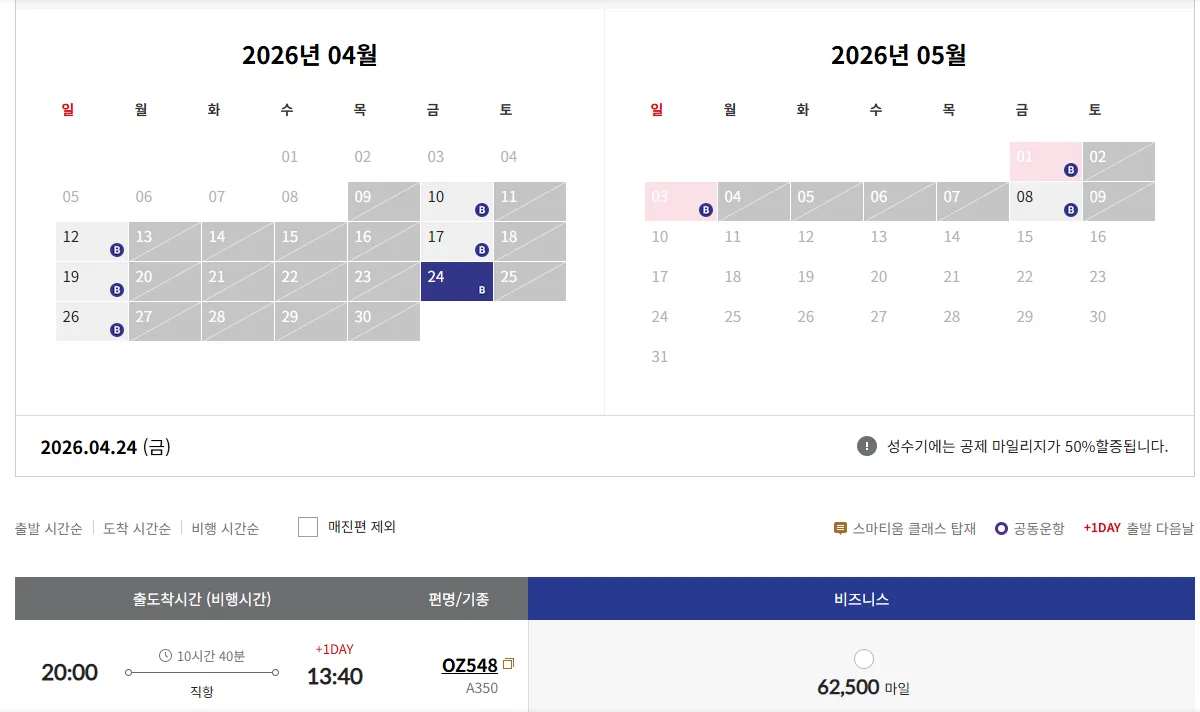Click the B badge on May 8

click(1070, 210)
